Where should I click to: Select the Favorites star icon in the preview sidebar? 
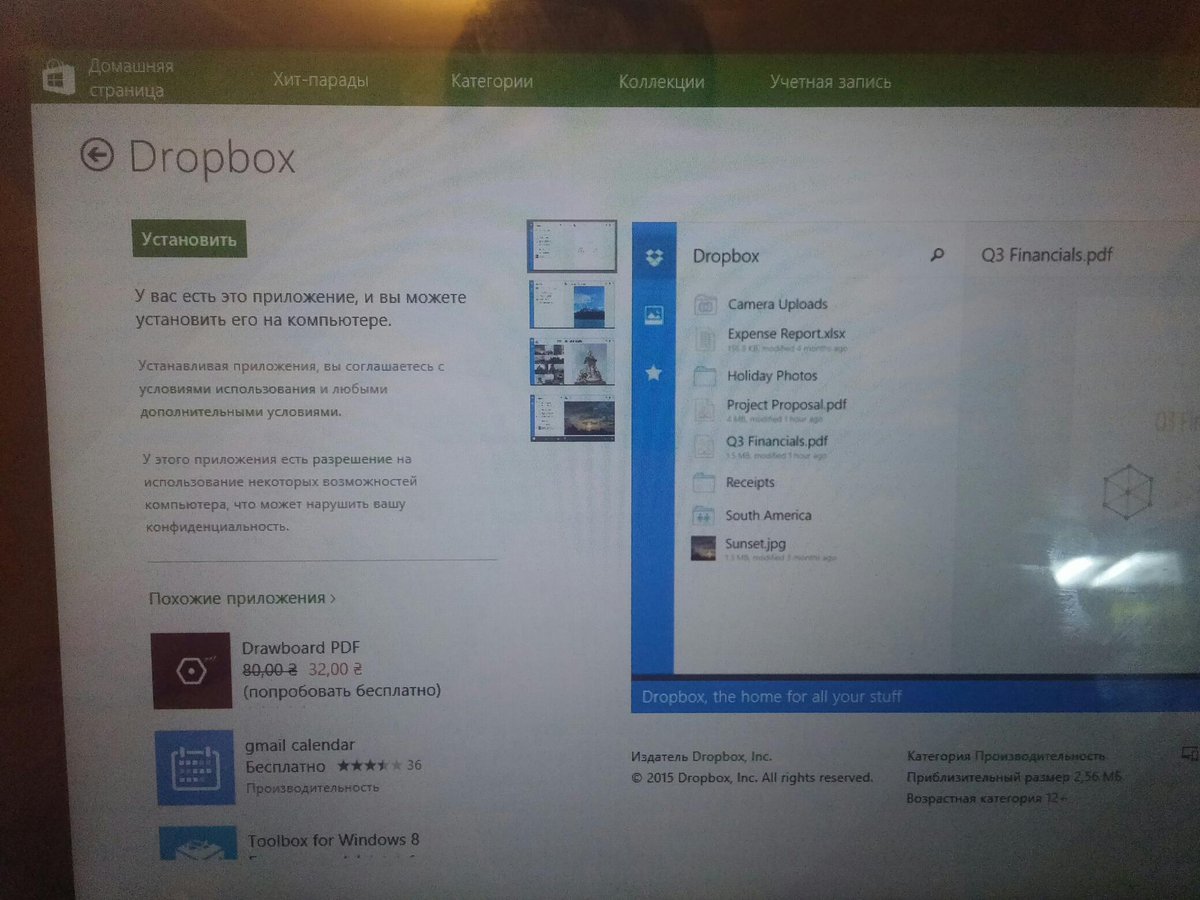point(654,372)
